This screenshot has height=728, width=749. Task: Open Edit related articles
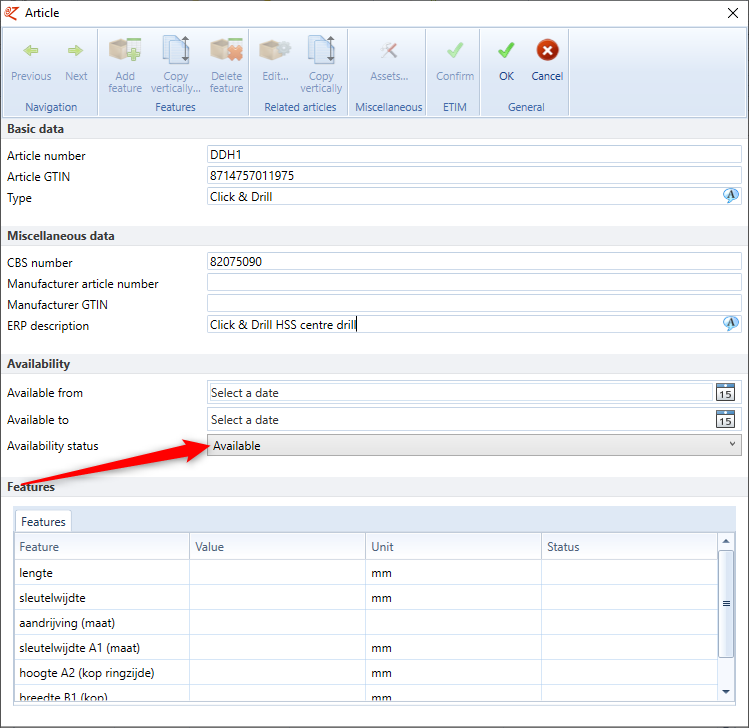[275, 61]
